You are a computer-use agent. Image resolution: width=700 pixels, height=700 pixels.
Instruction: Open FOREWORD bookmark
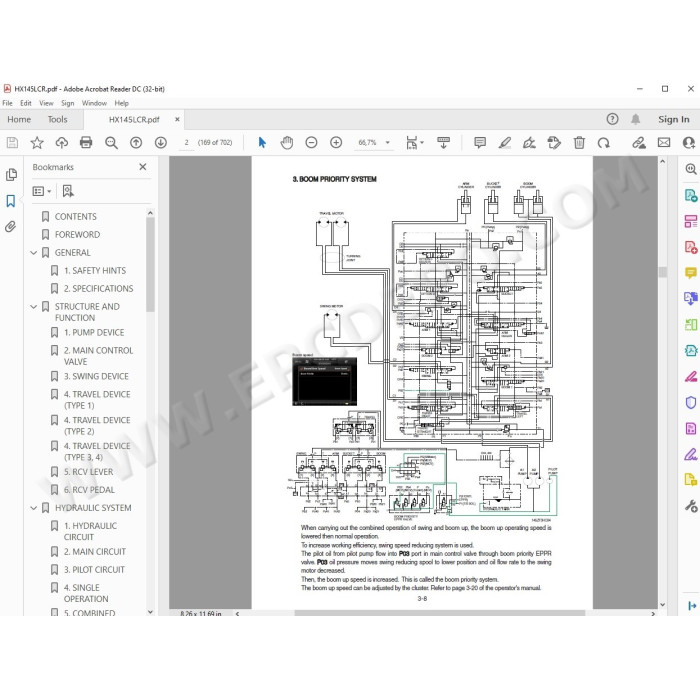click(x=77, y=234)
